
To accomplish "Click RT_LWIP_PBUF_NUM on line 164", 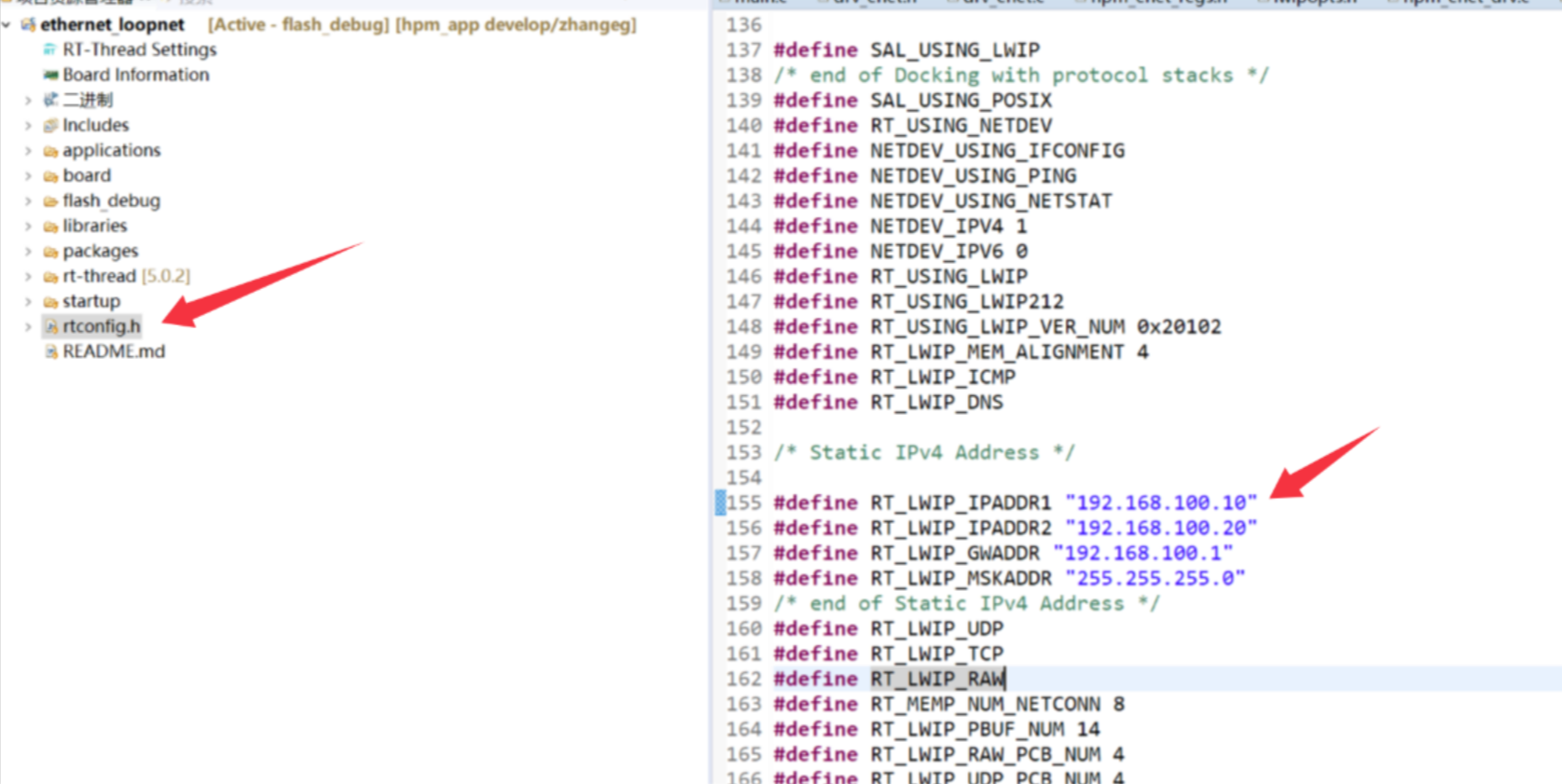I will [967, 729].
